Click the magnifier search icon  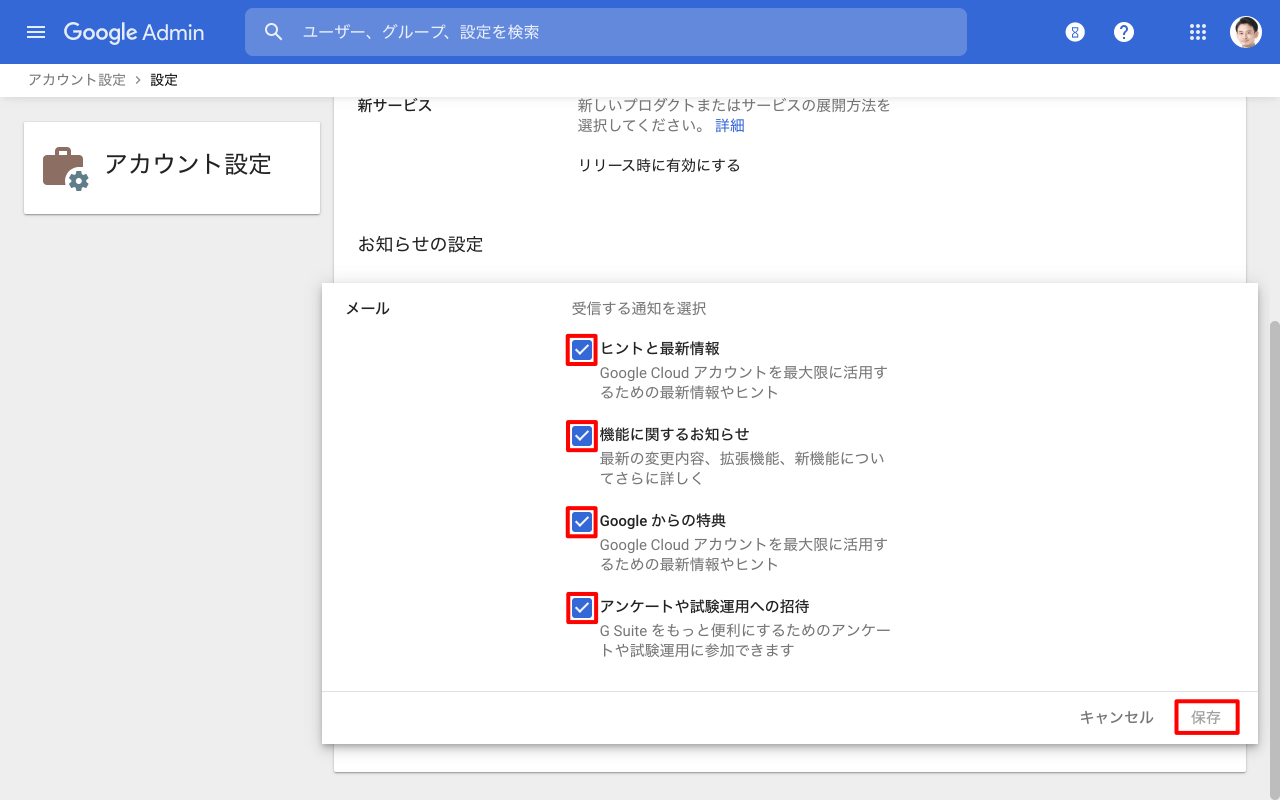tap(274, 32)
